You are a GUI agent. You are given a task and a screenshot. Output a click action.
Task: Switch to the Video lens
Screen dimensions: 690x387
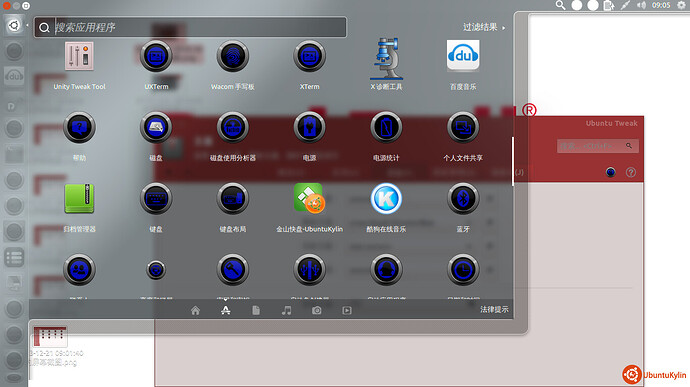(x=347, y=310)
